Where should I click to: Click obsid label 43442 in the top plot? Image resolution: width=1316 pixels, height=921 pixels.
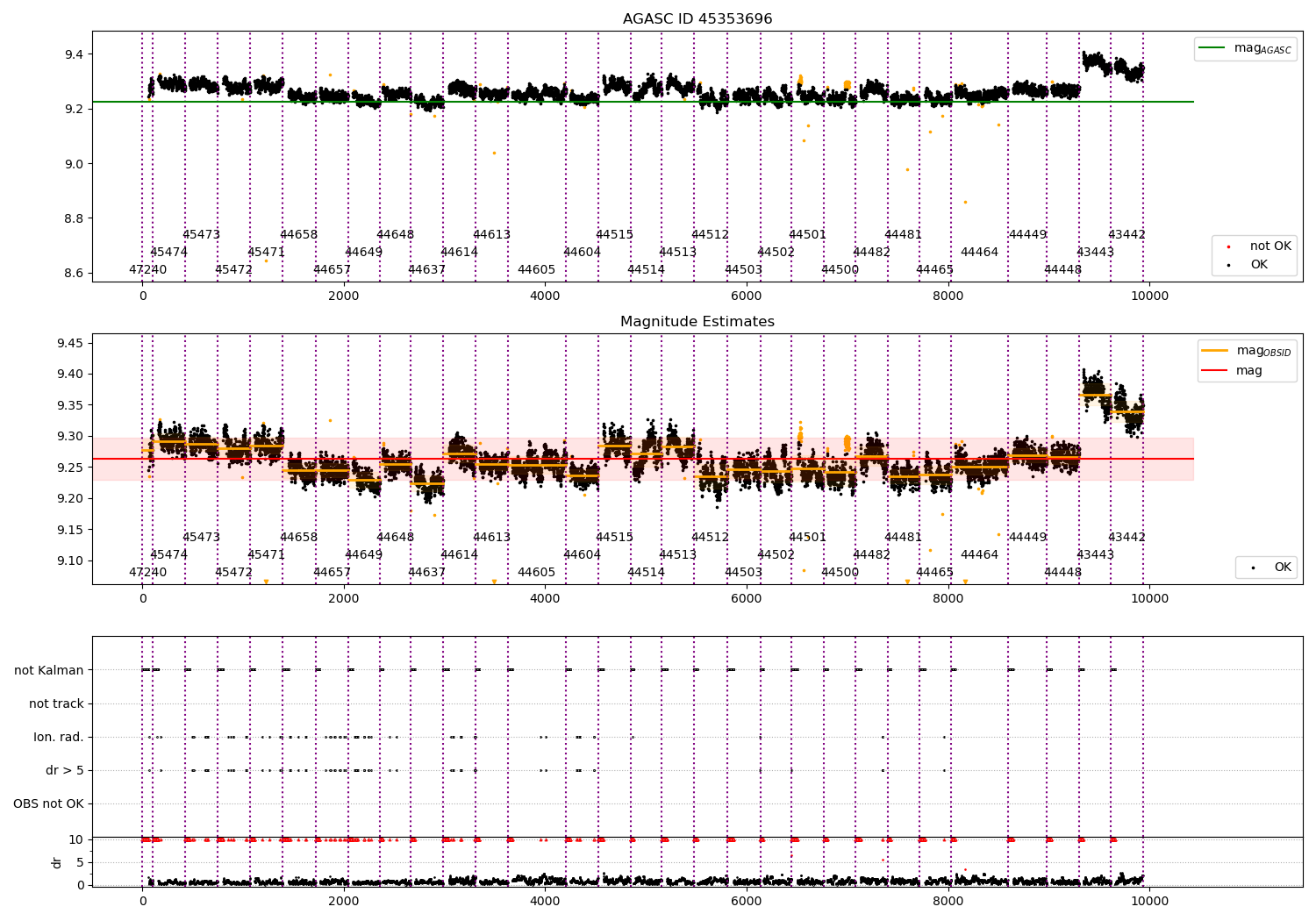pyautogui.click(x=1126, y=234)
